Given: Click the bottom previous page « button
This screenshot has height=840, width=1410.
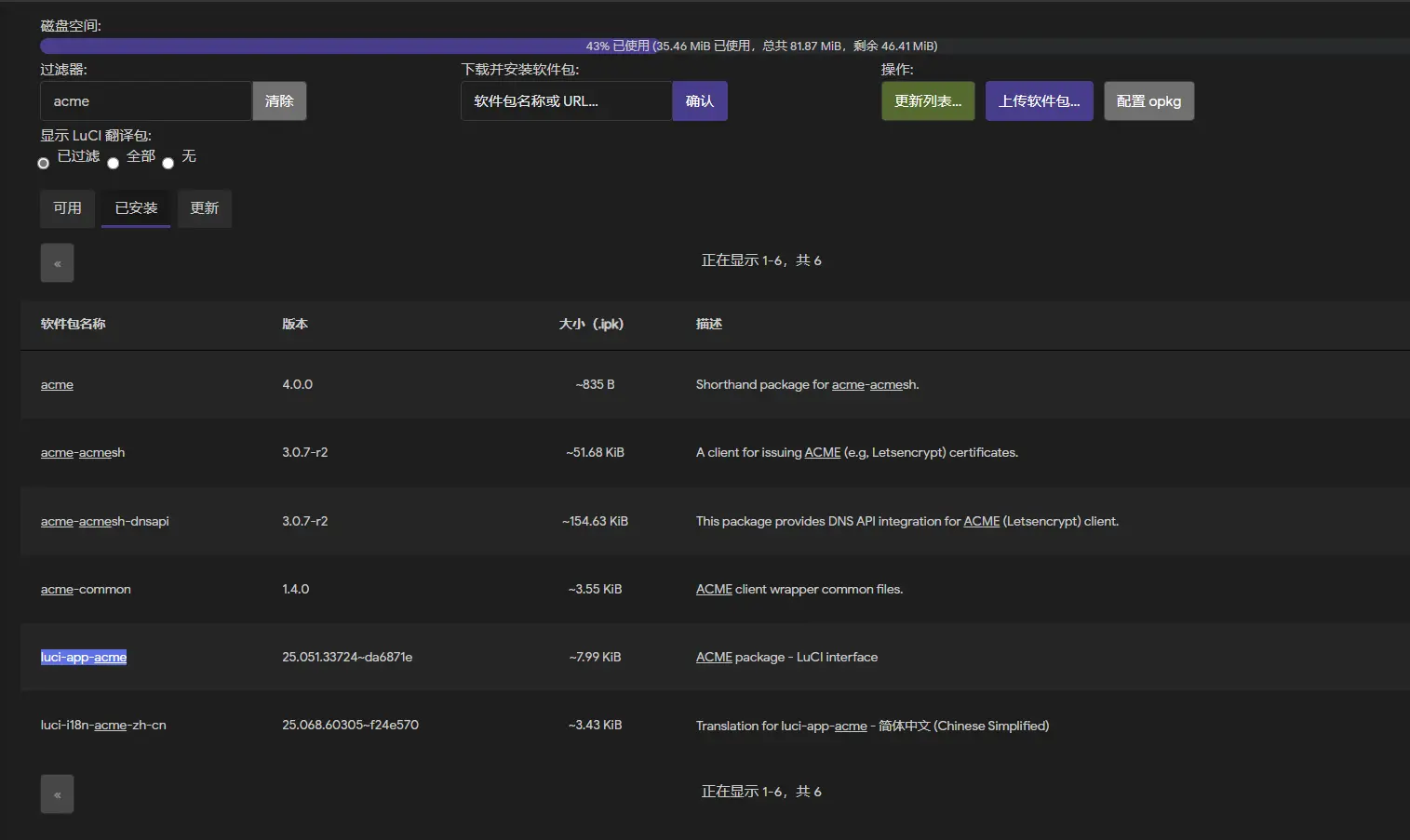Looking at the screenshot, I should coord(57,794).
